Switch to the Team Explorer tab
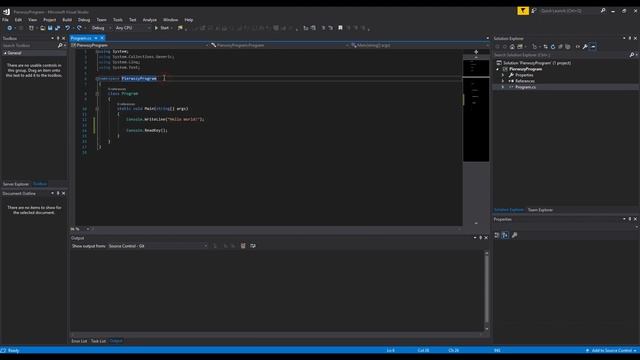 click(x=540, y=210)
